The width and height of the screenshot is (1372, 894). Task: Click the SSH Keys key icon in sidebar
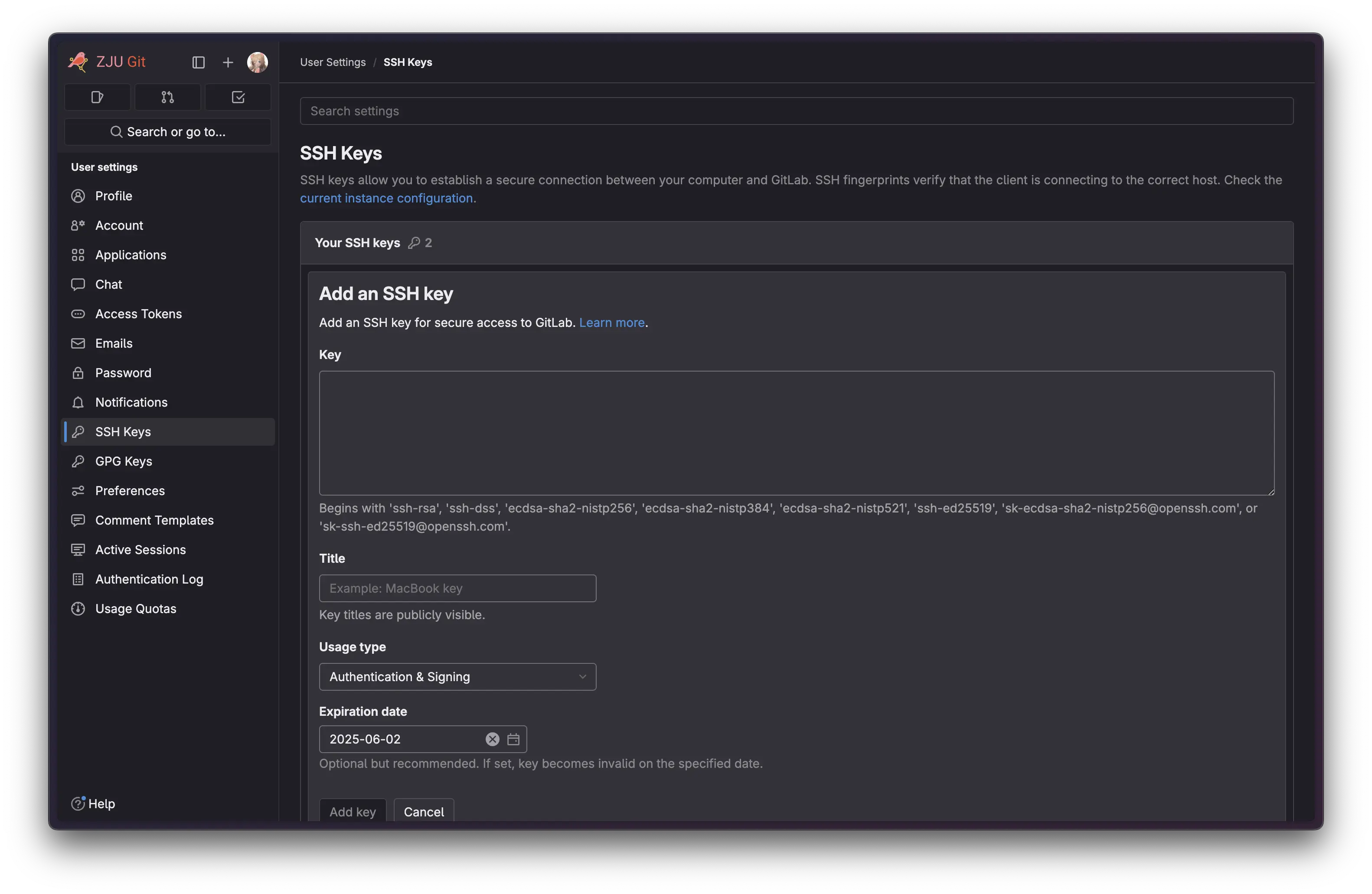78,432
